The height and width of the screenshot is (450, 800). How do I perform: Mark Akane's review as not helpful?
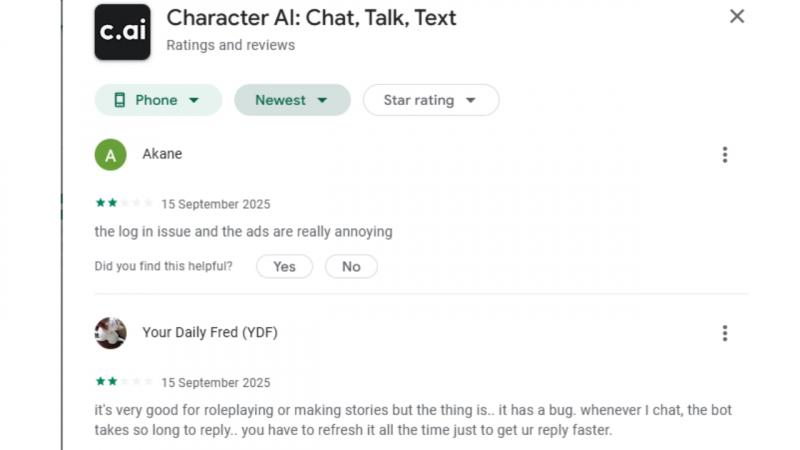351,266
